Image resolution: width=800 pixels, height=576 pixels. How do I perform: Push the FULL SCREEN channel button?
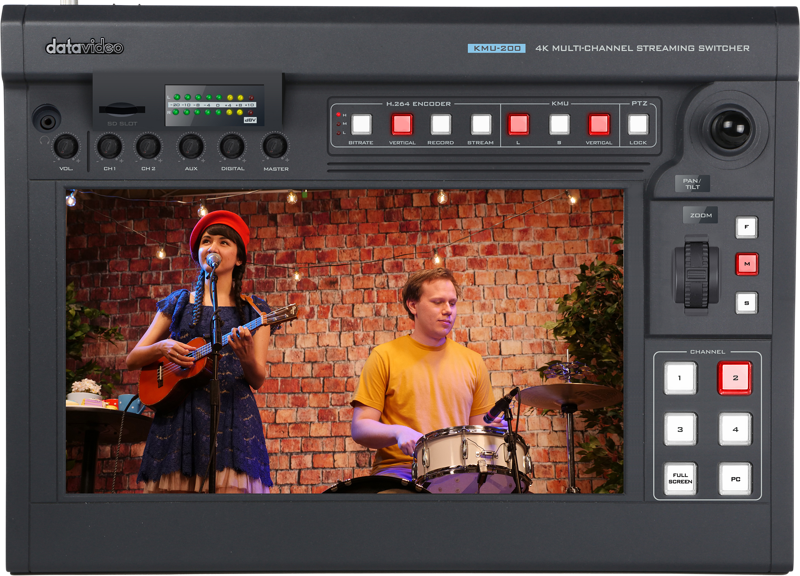click(x=680, y=479)
